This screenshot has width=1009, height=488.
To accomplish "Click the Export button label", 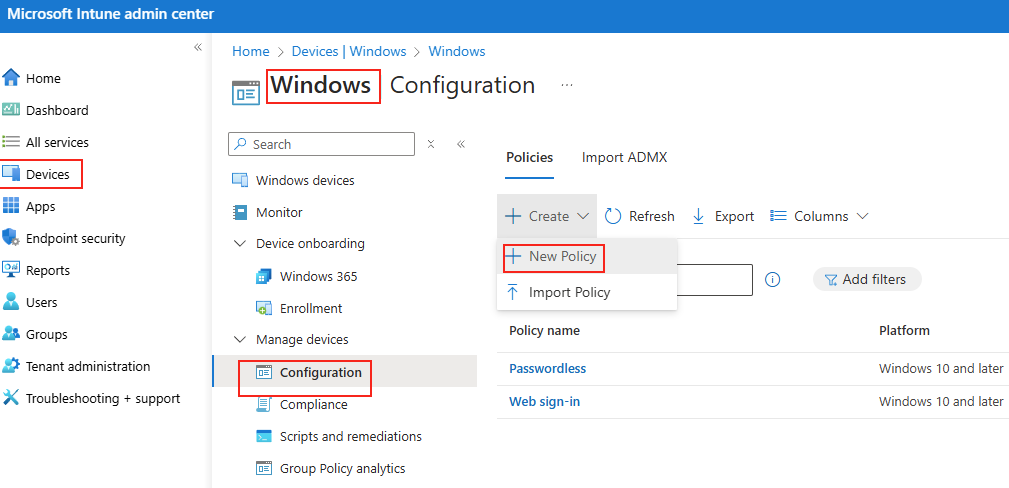I will coord(734,216).
